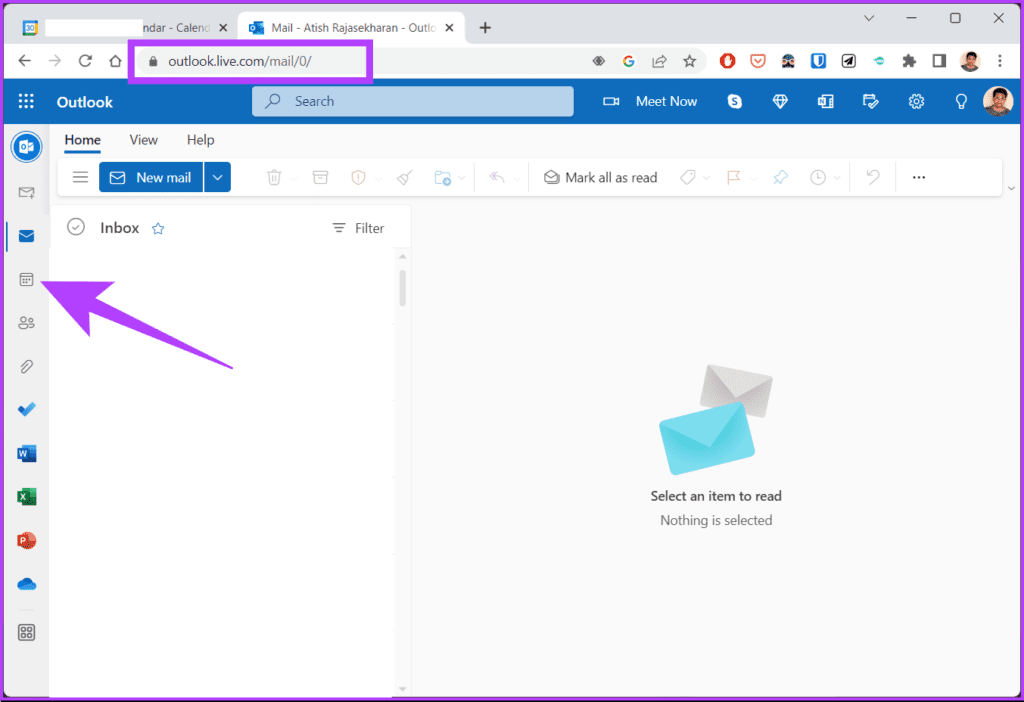Toggle the select-all circle beside Inbox
The width and height of the screenshot is (1024, 702).
[76, 227]
